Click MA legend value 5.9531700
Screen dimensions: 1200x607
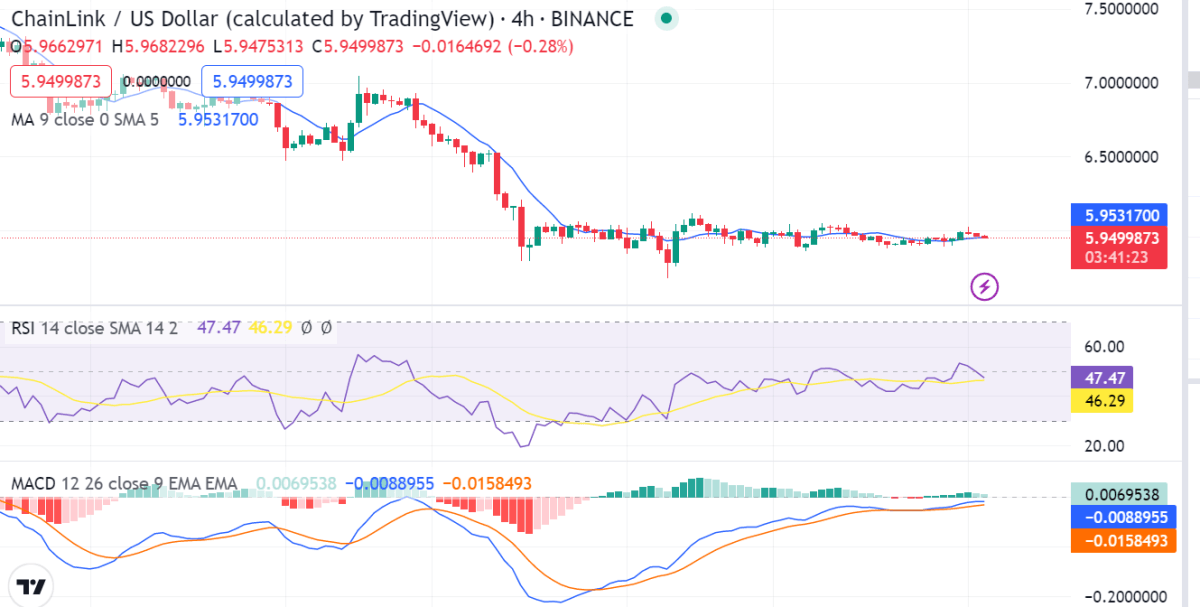tap(218, 119)
